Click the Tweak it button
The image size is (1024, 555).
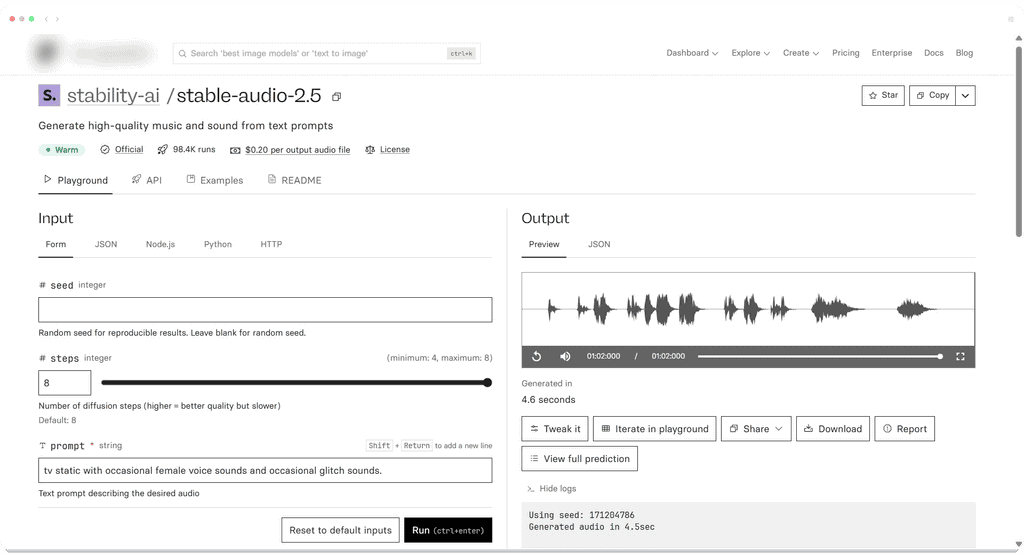pyautogui.click(x=555, y=429)
